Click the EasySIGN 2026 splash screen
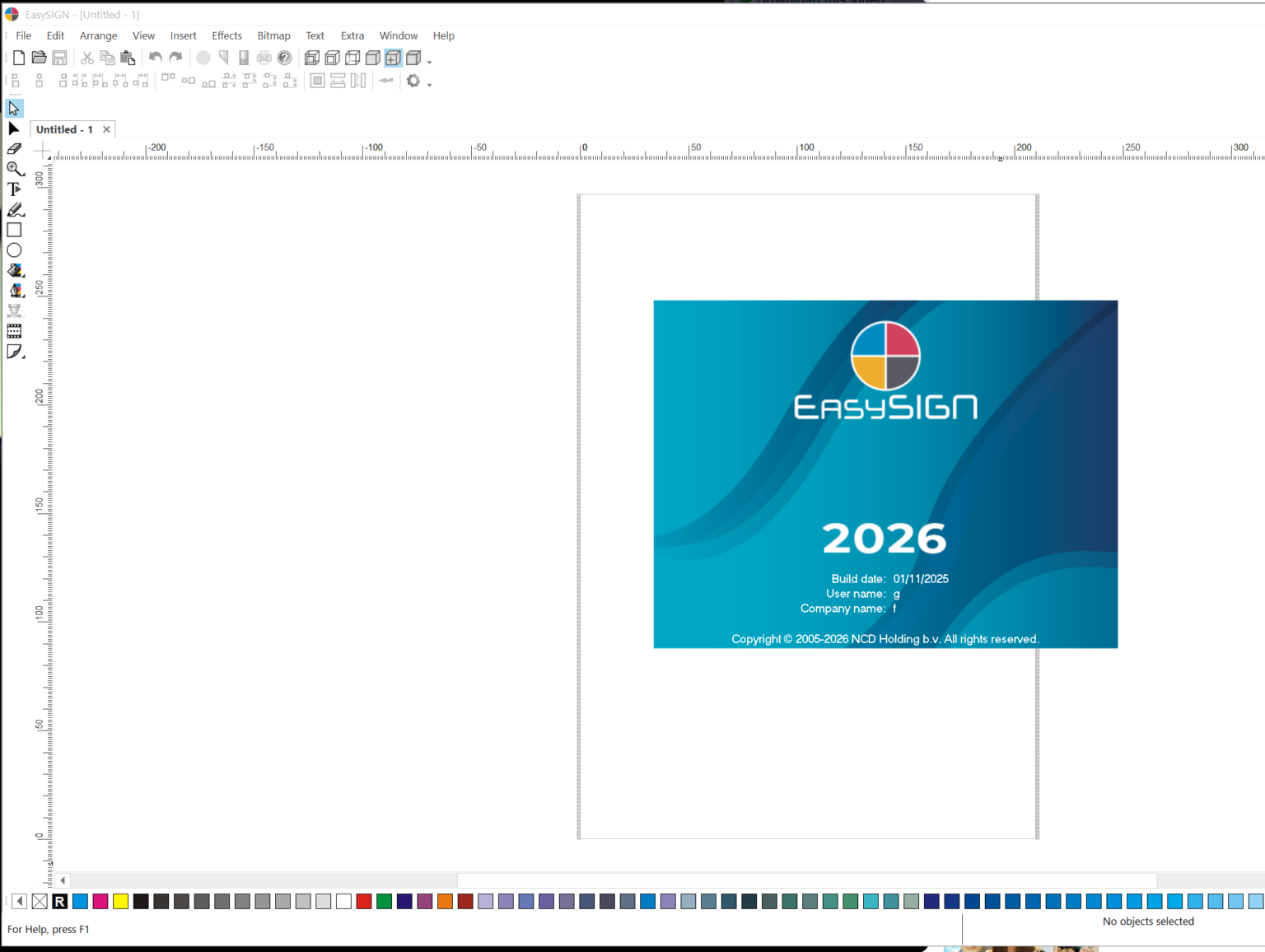 coord(885,474)
